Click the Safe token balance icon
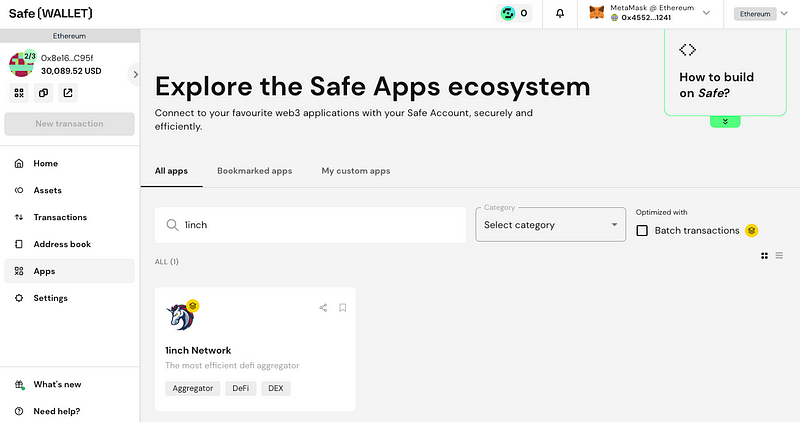 coord(508,13)
